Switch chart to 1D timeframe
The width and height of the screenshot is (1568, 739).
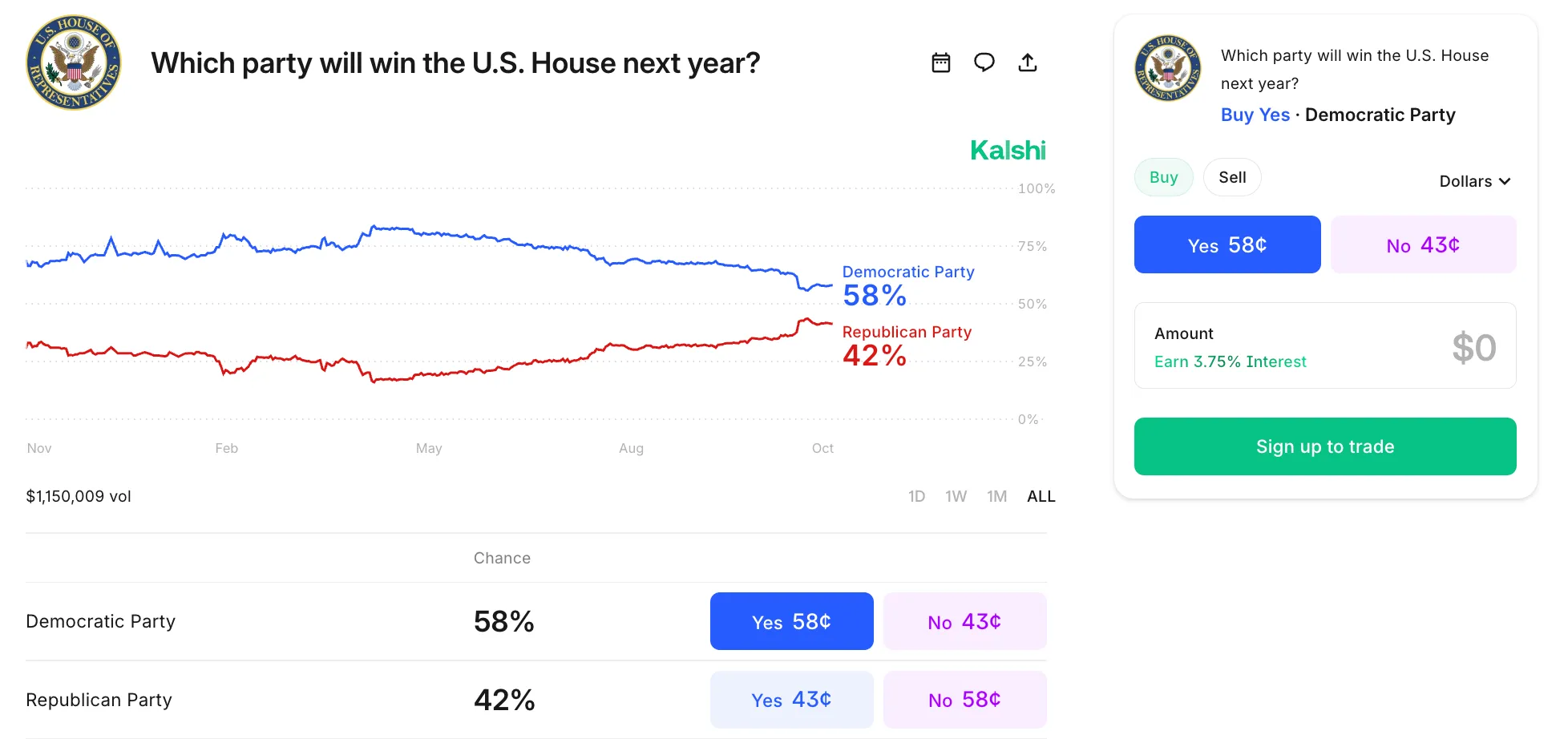point(916,496)
